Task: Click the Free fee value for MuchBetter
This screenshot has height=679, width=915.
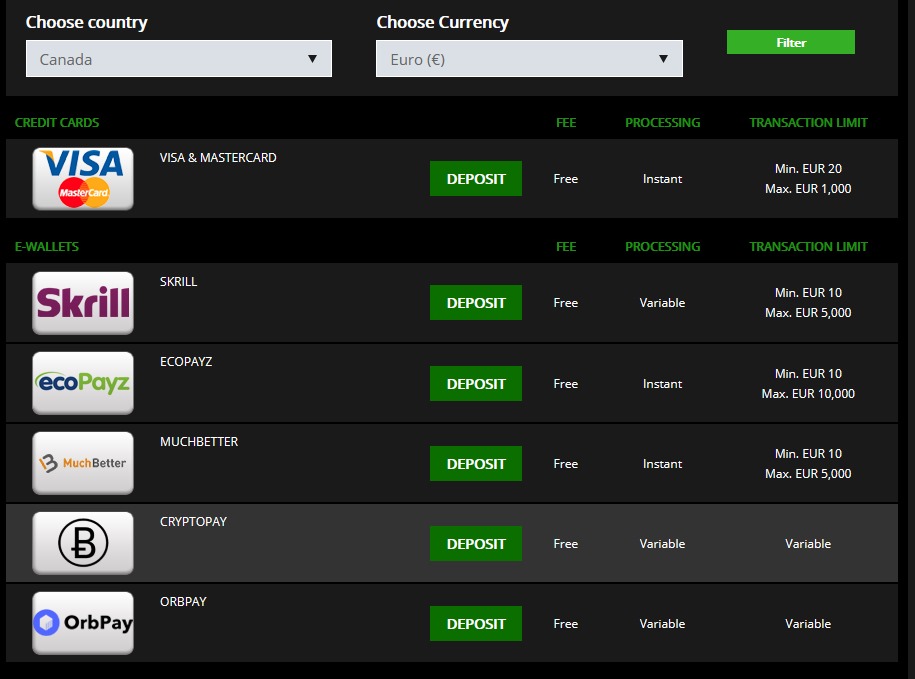Action: [565, 464]
